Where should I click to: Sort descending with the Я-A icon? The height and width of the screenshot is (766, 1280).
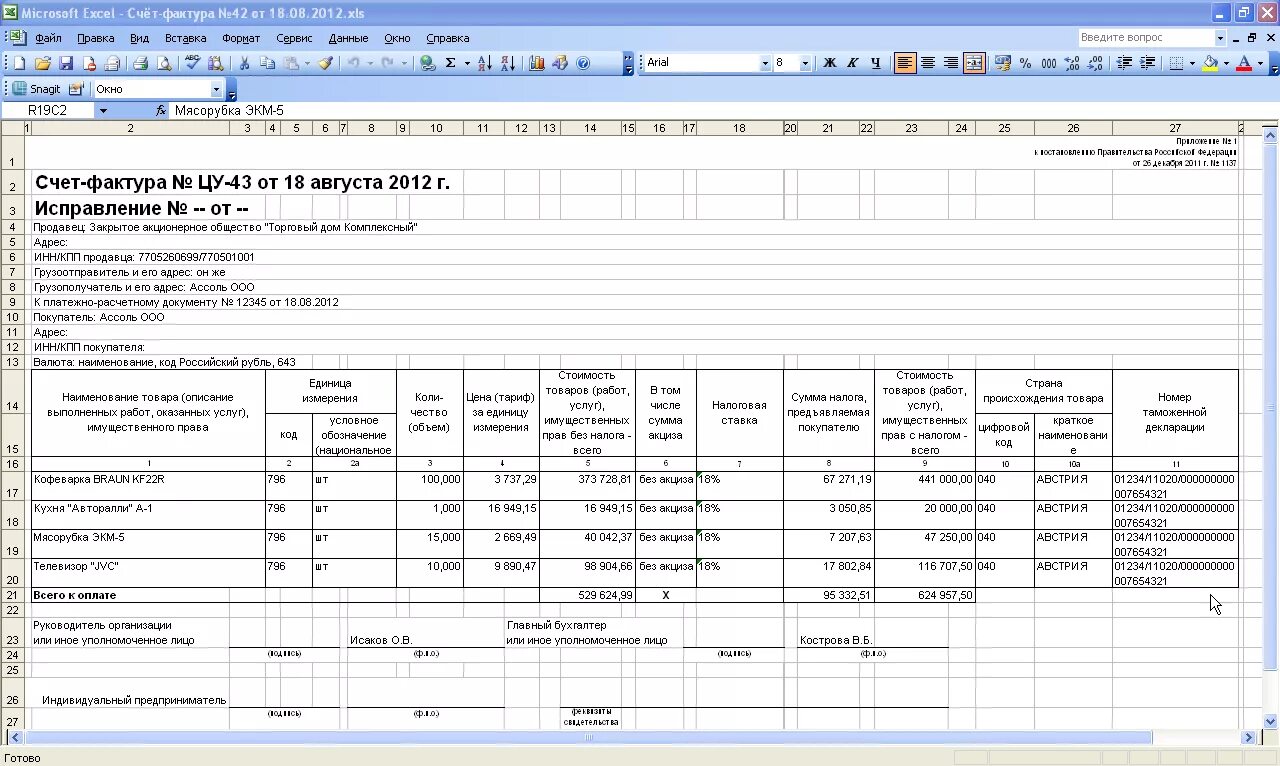(507, 63)
